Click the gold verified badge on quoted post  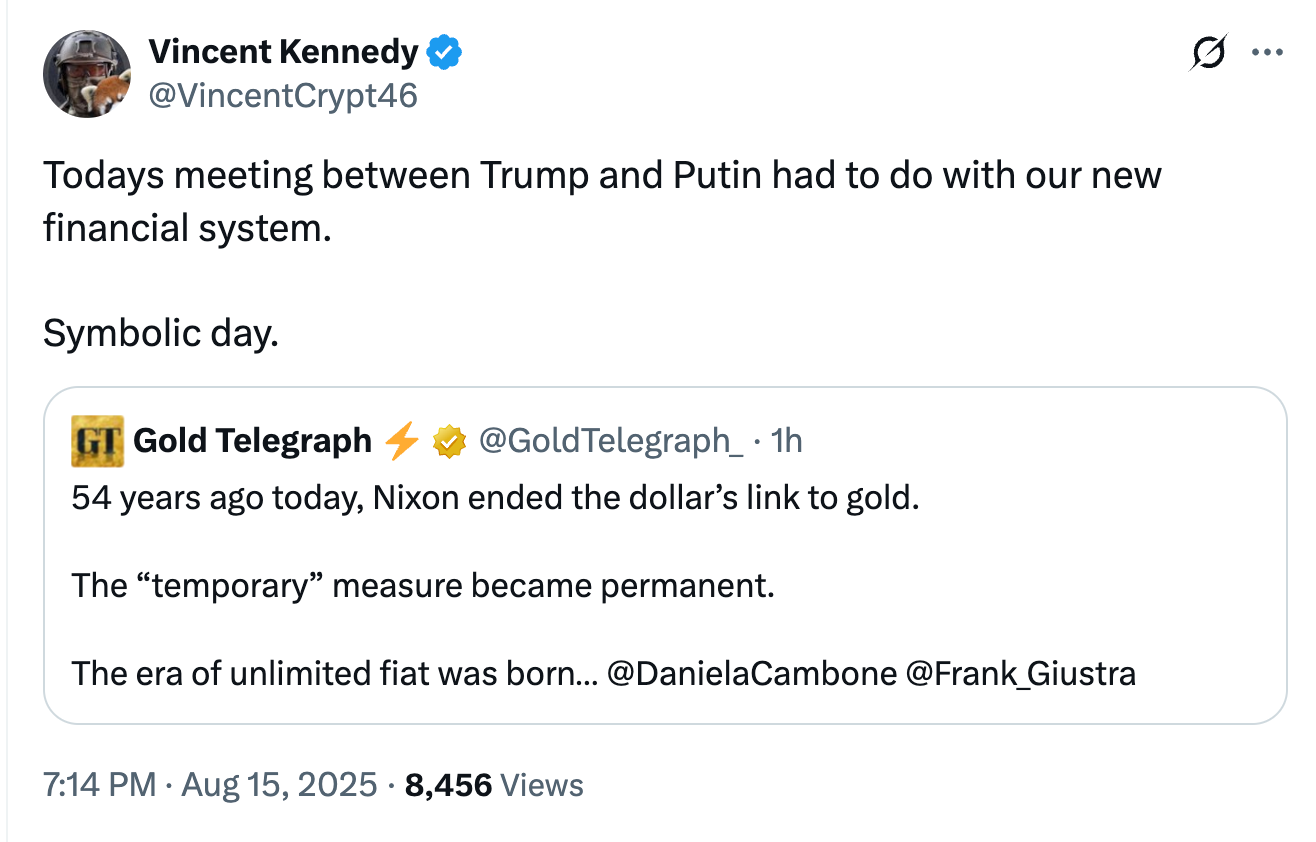(448, 440)
